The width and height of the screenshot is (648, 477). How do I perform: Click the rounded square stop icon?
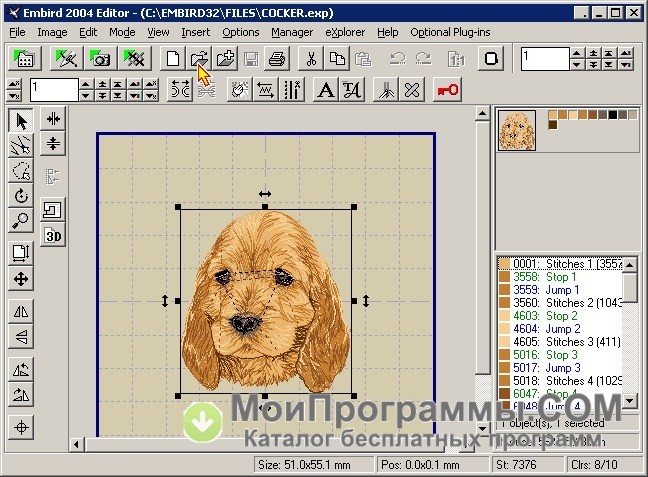[491, 58]
